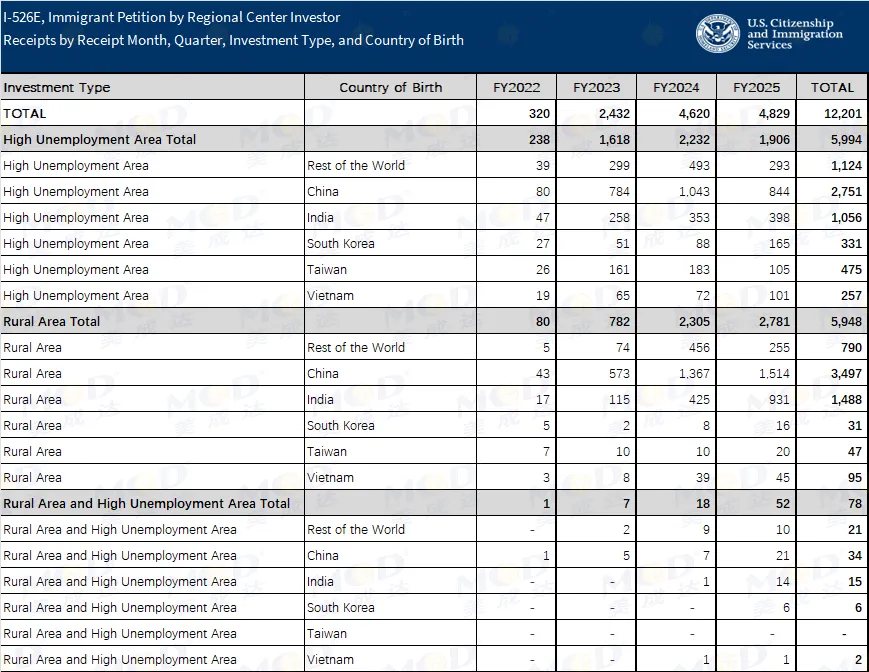Viewport: 869px width, 672px height.
Task: Select the Country of Birth column header
Action: (x=390, y=87)
